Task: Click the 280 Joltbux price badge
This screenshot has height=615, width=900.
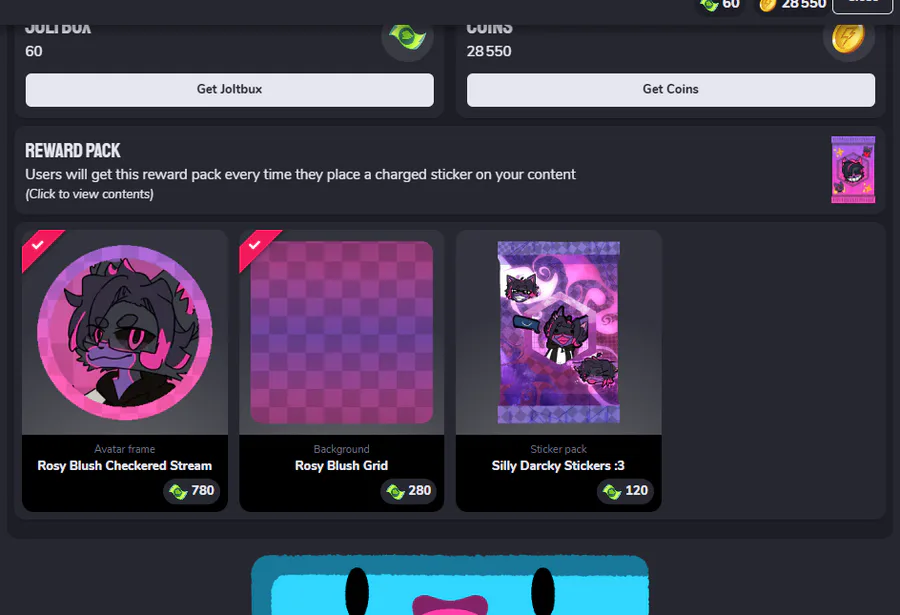Action: (408, 491)
